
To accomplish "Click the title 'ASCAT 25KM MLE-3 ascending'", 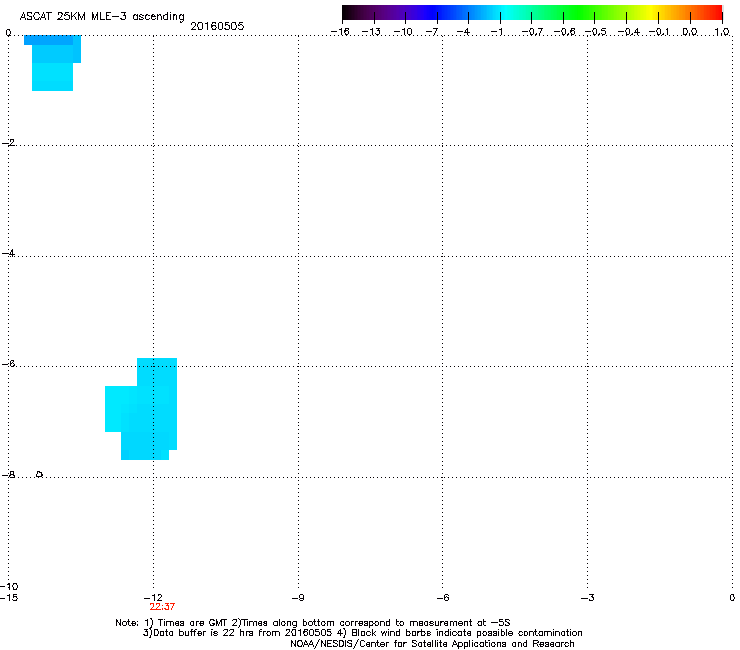I will pyautogui.click(x=102, y=17).
